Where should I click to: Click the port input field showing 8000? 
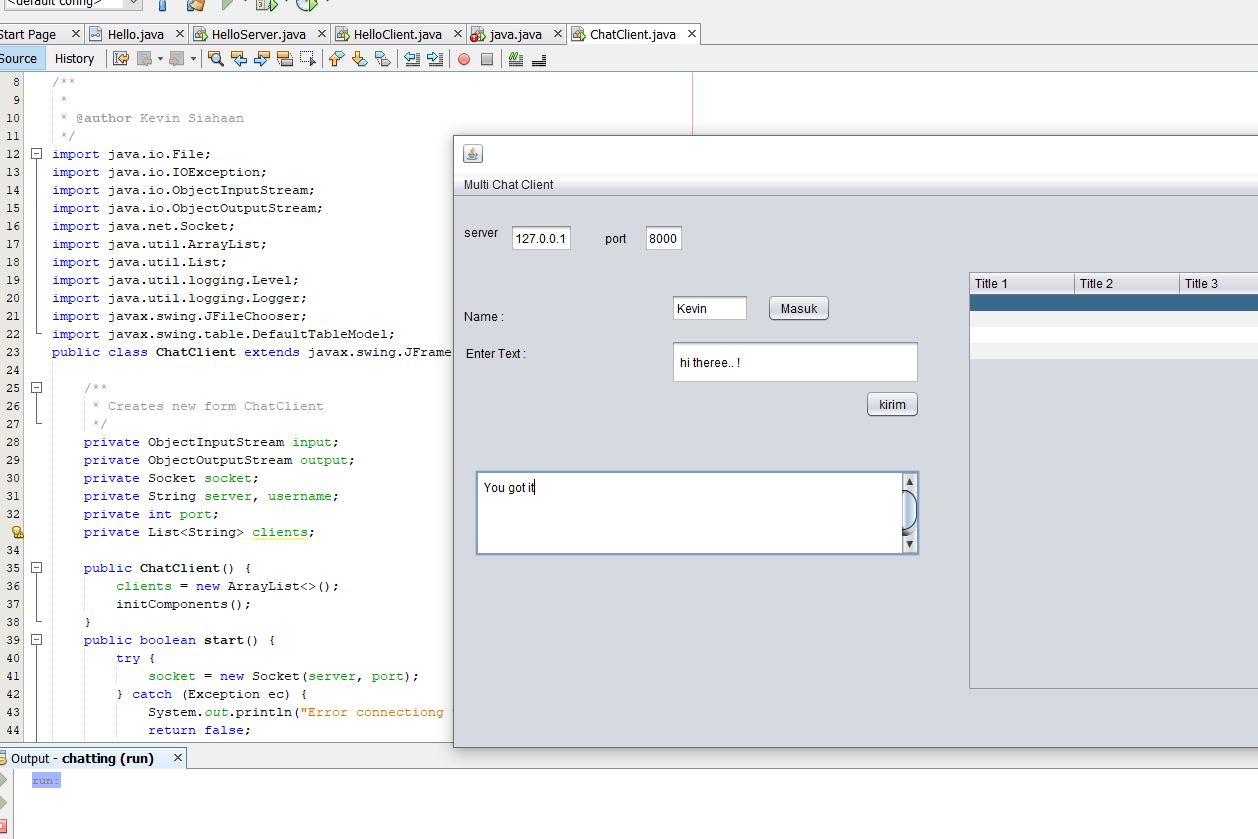click(x=663, y=239)
